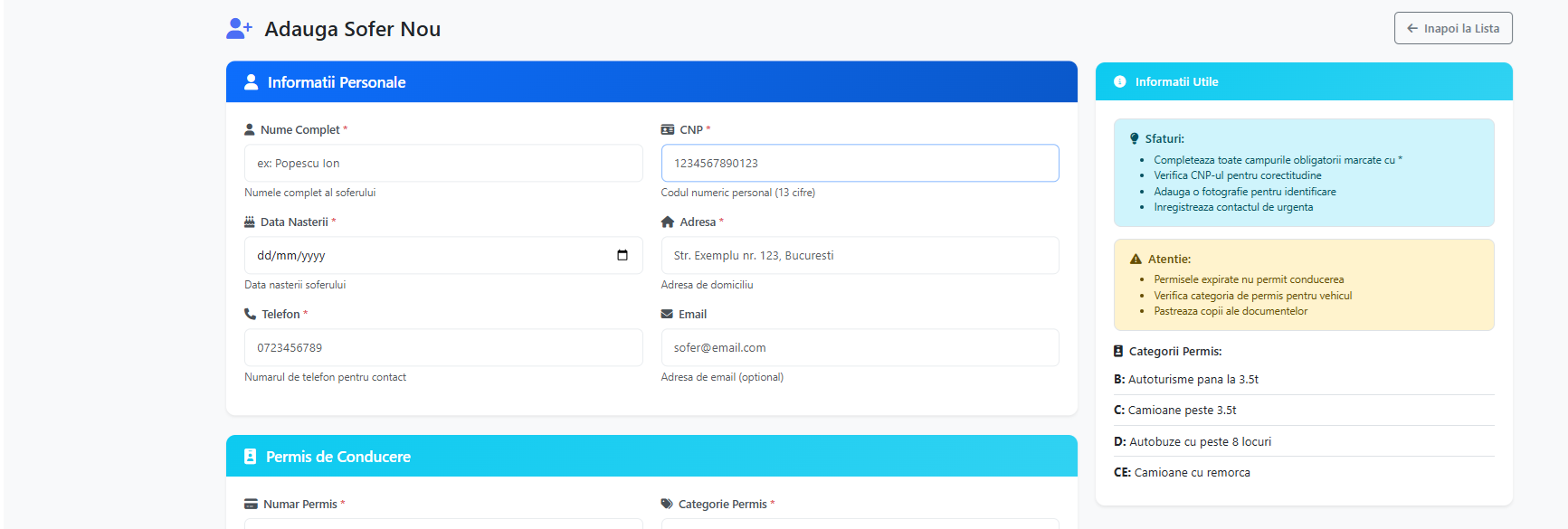Select the Adresa input field
The height and width of the screenshot is (529, 1568).
[860, 256]
